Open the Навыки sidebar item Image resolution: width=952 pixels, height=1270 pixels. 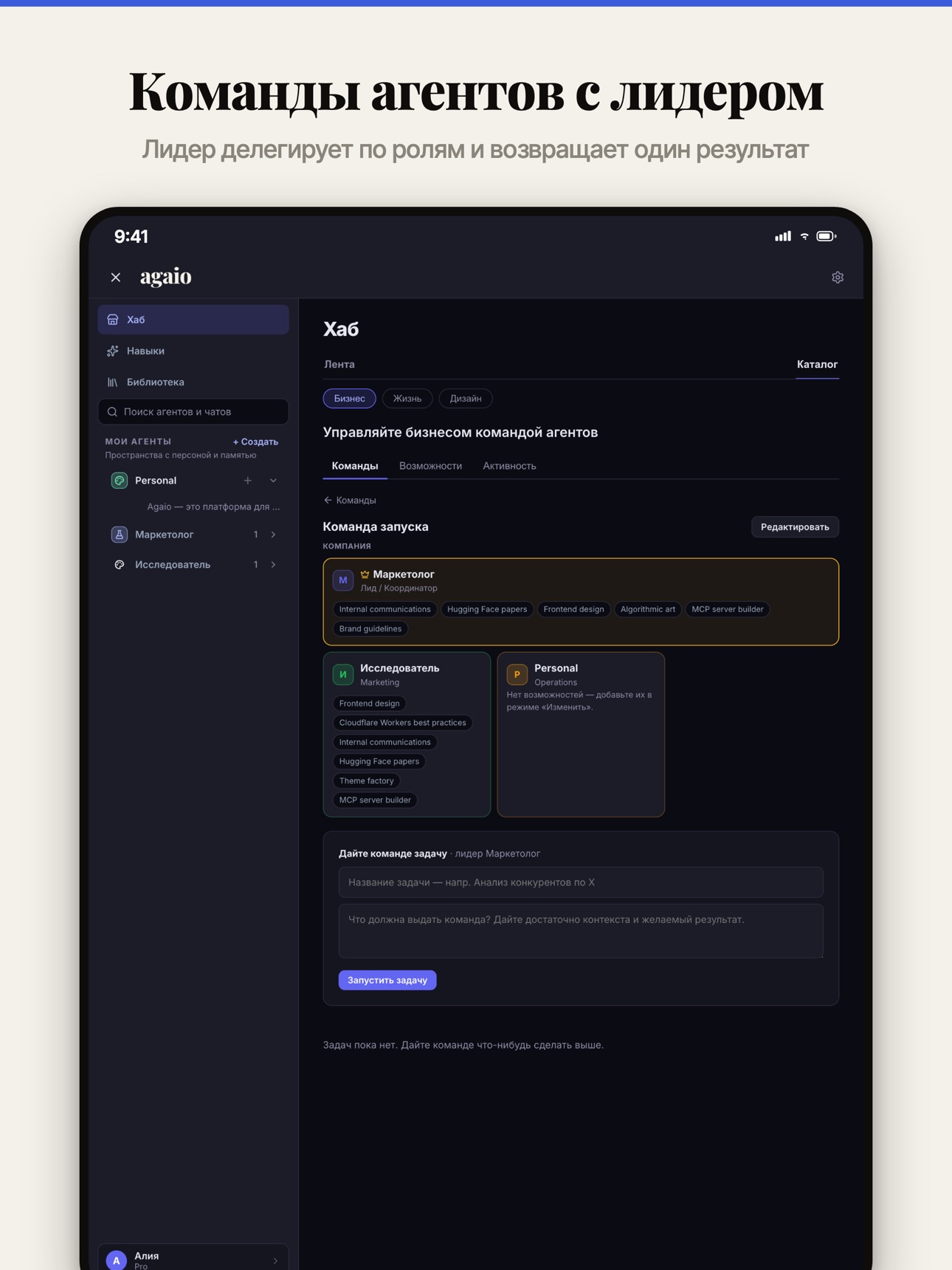pyautogui.click(x=193, y=351)
